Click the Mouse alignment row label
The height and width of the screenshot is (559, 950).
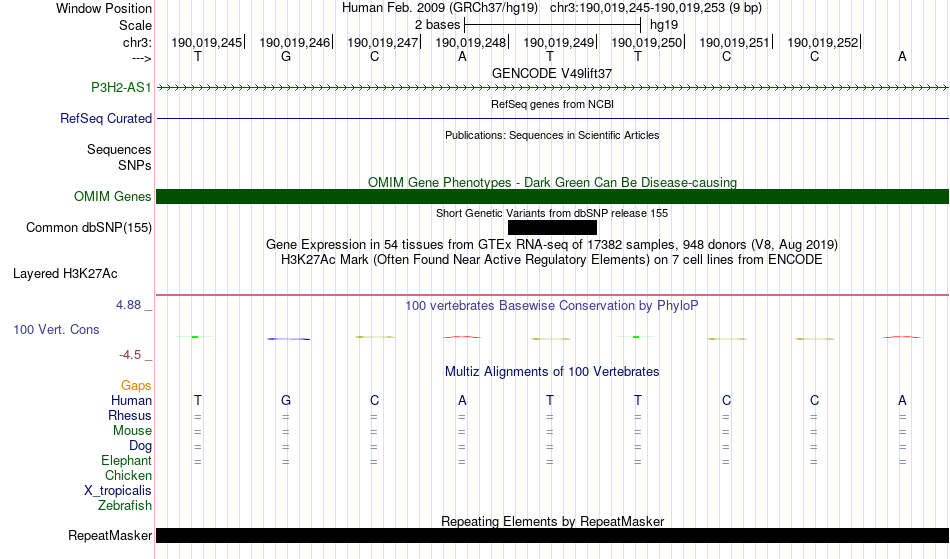(x=132, y=431)
